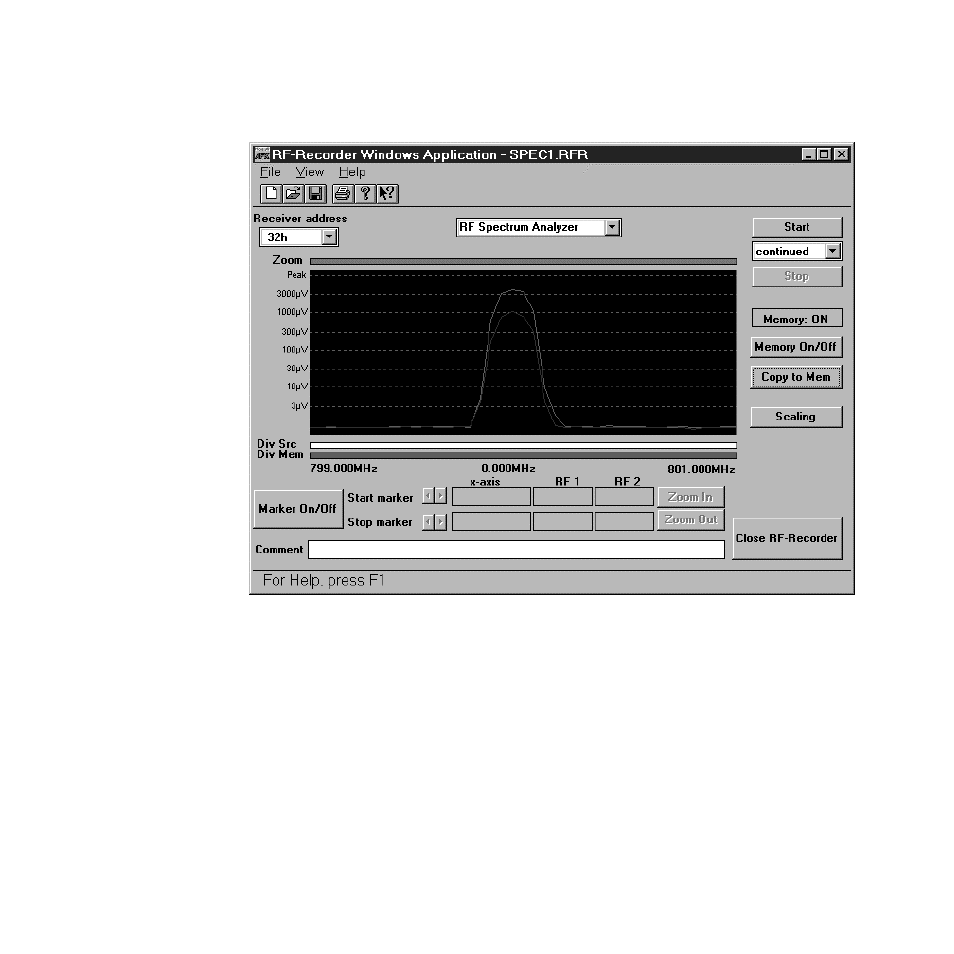954x954 pixels.
Task: Click the 100µV scale label
Action: click(x=295, y=350)
